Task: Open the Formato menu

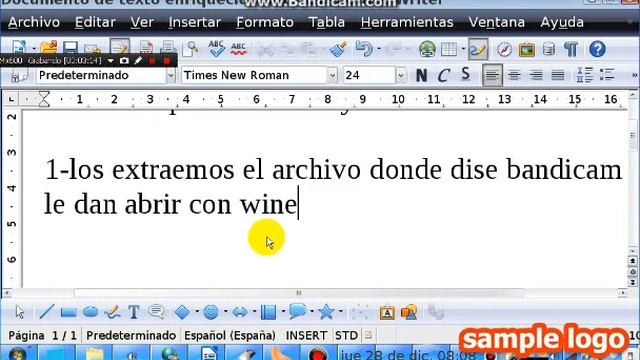Action: pyautogui.click(x=264, y=22)
